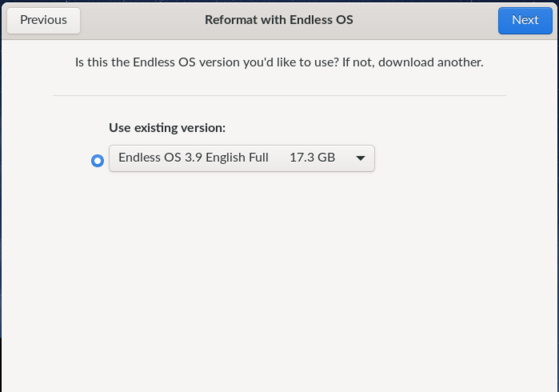Click the empty area below the version selector
Image resolution: width=559 pixels, height=392 pixels.
(279, 278)
